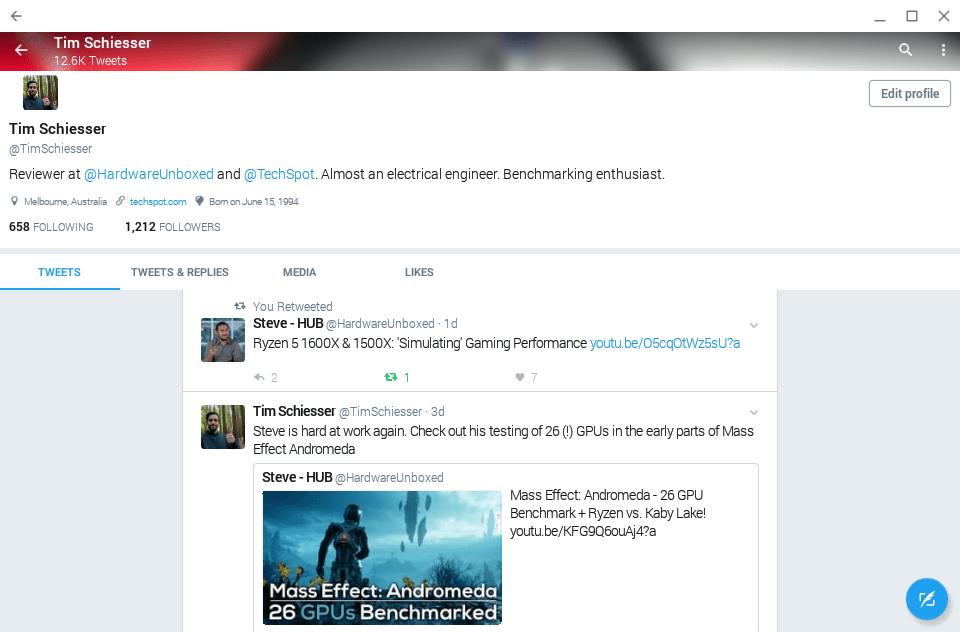Click quoted text 'Mass Effect: Andromeda - 26 GPU'
The width and height of the screenshot is (960, 632).
606,495
